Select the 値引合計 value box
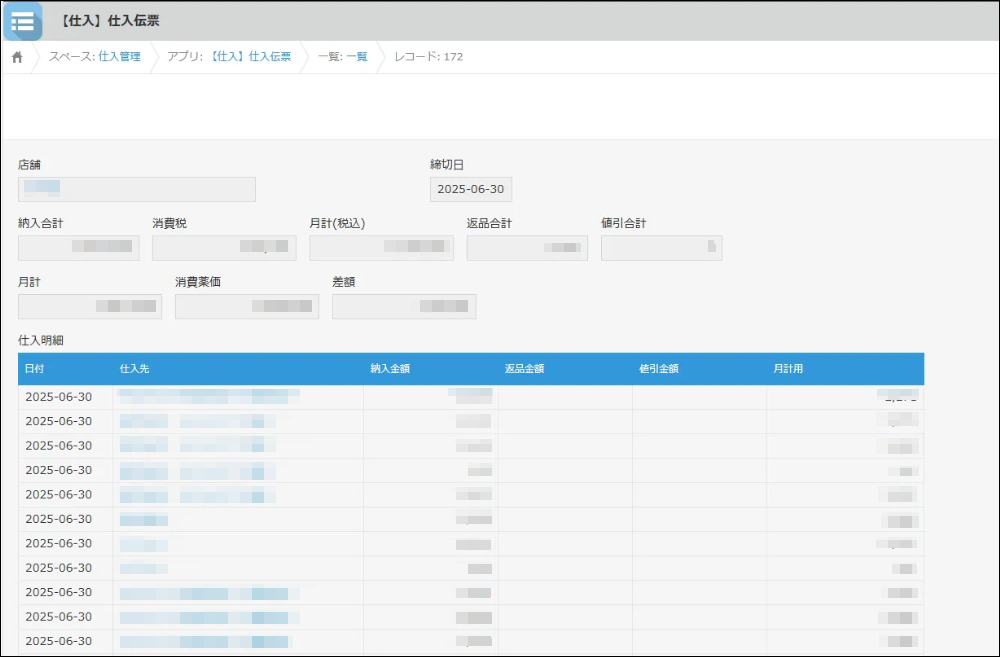The width and height of the screenshot is (1000, 657). tap(661, 248)
